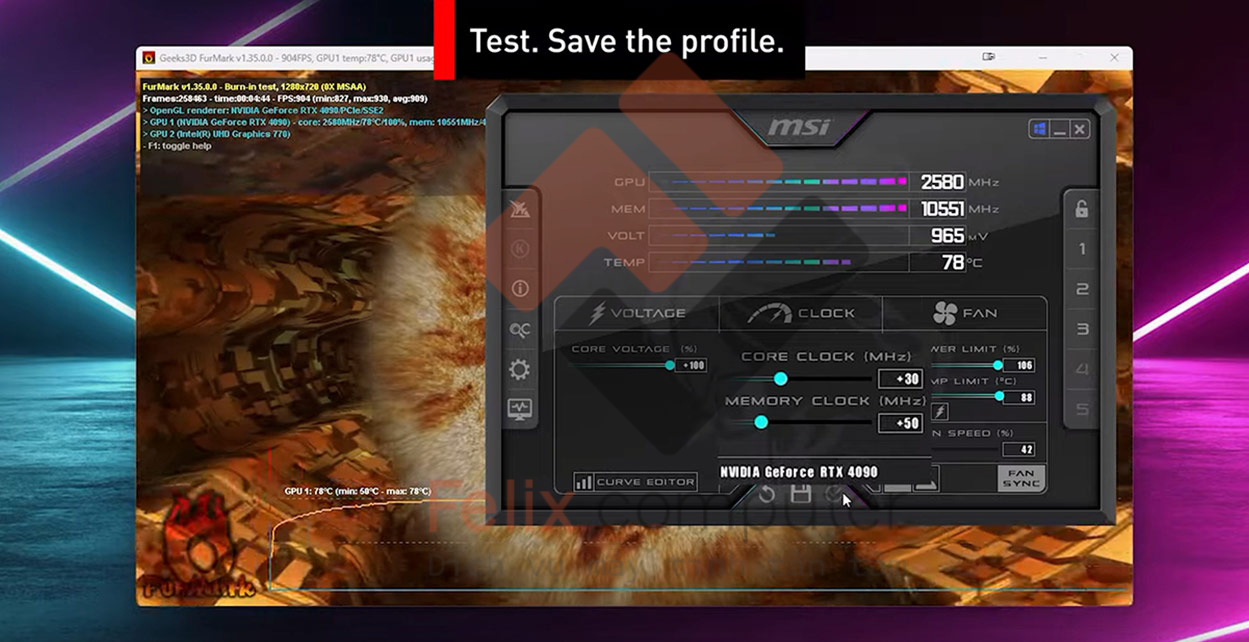This screenshot has height=642, width=1249.
Task: Toggle the lightning link icon under temp limit
Action: pos(940,412)
